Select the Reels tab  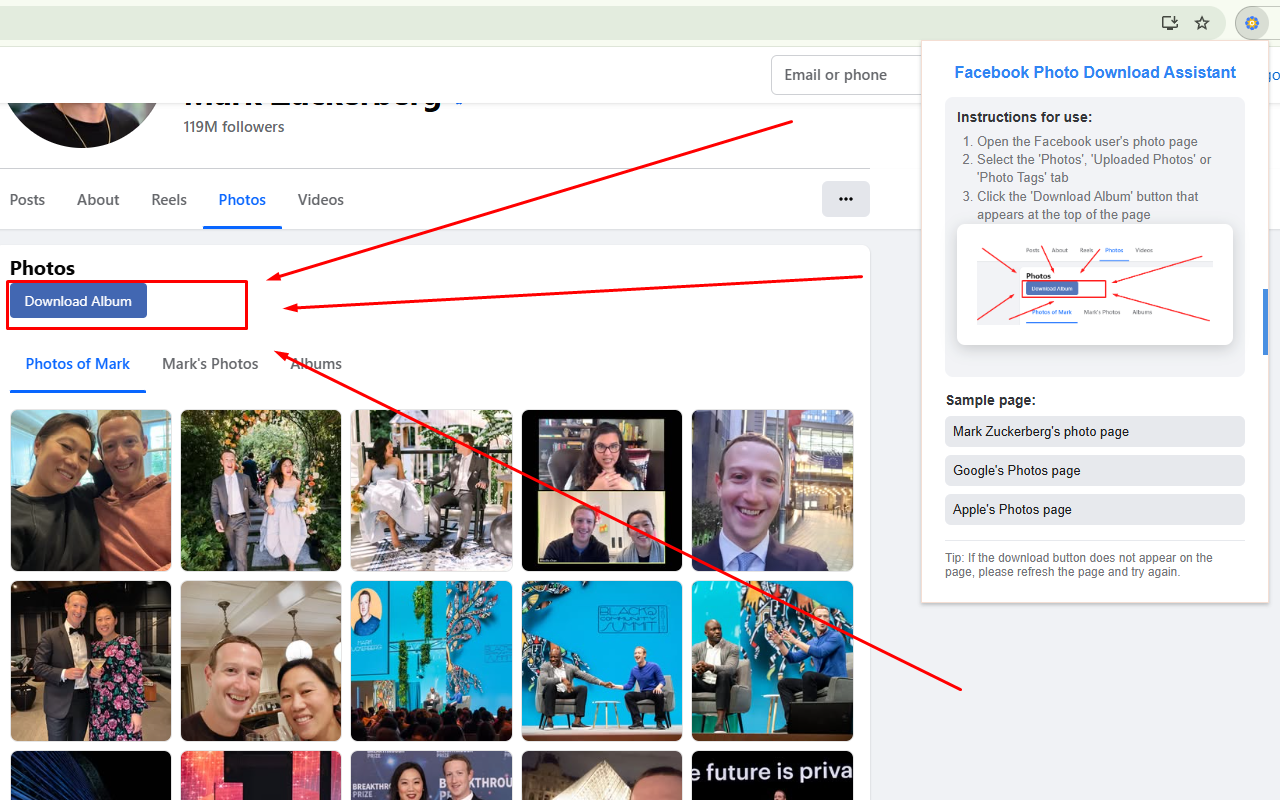pos(168,199)
